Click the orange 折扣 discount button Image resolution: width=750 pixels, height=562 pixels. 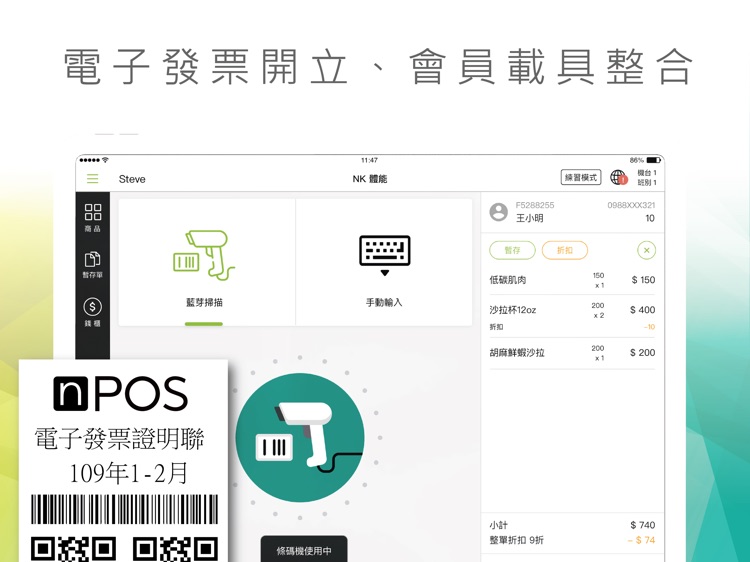click(564, 250)
